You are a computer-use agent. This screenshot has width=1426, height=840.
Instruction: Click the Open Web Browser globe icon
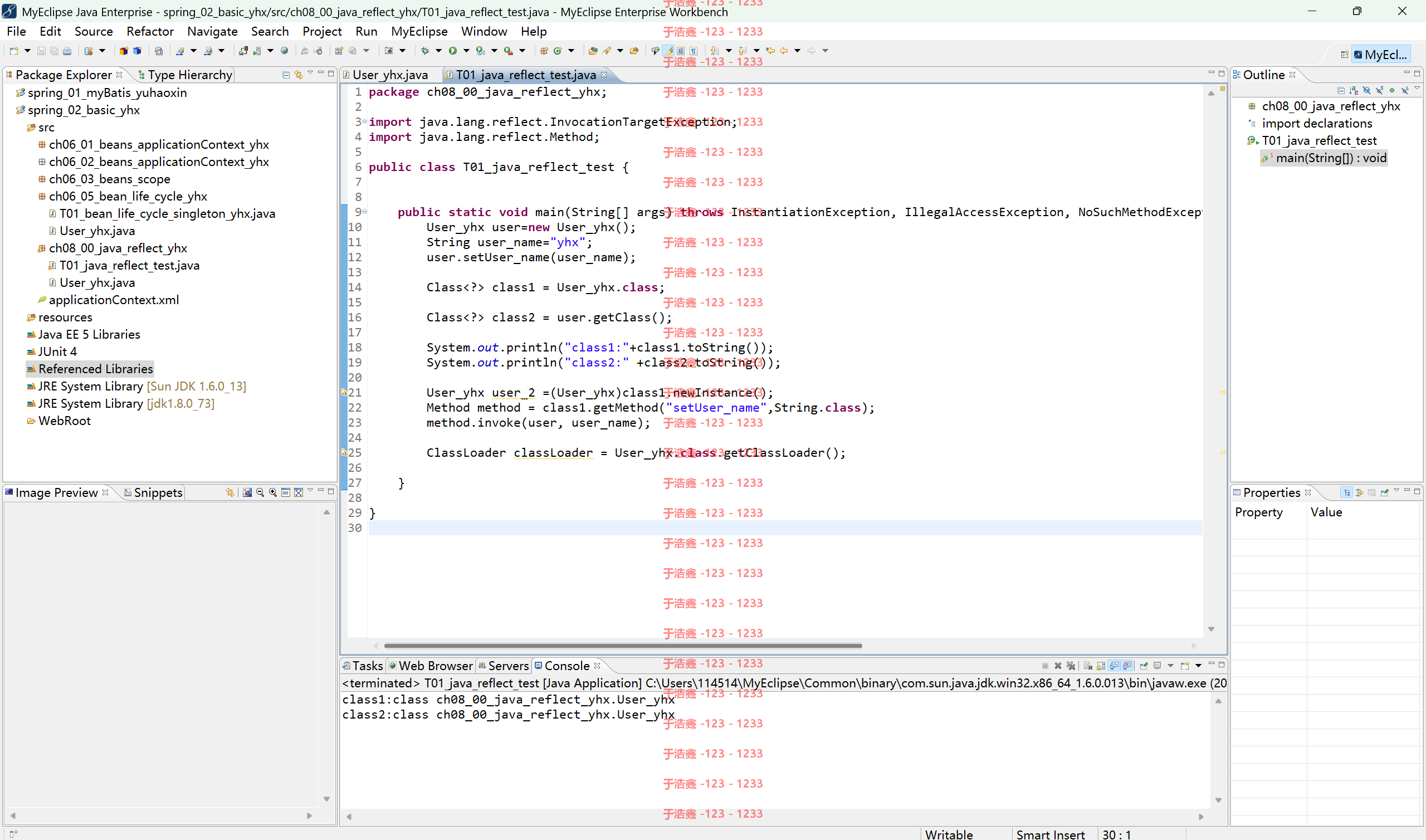pyautogui.click(x=285, y=51)
